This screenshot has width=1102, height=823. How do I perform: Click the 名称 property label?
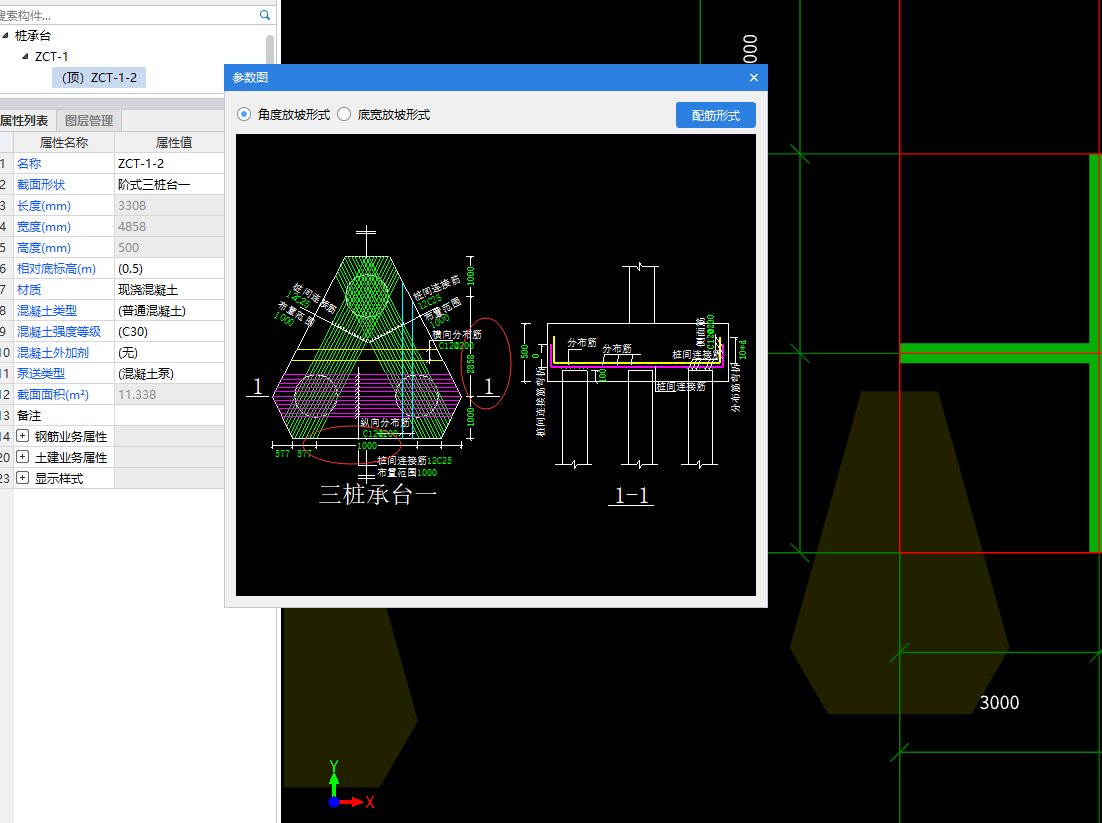click(29, 163)
